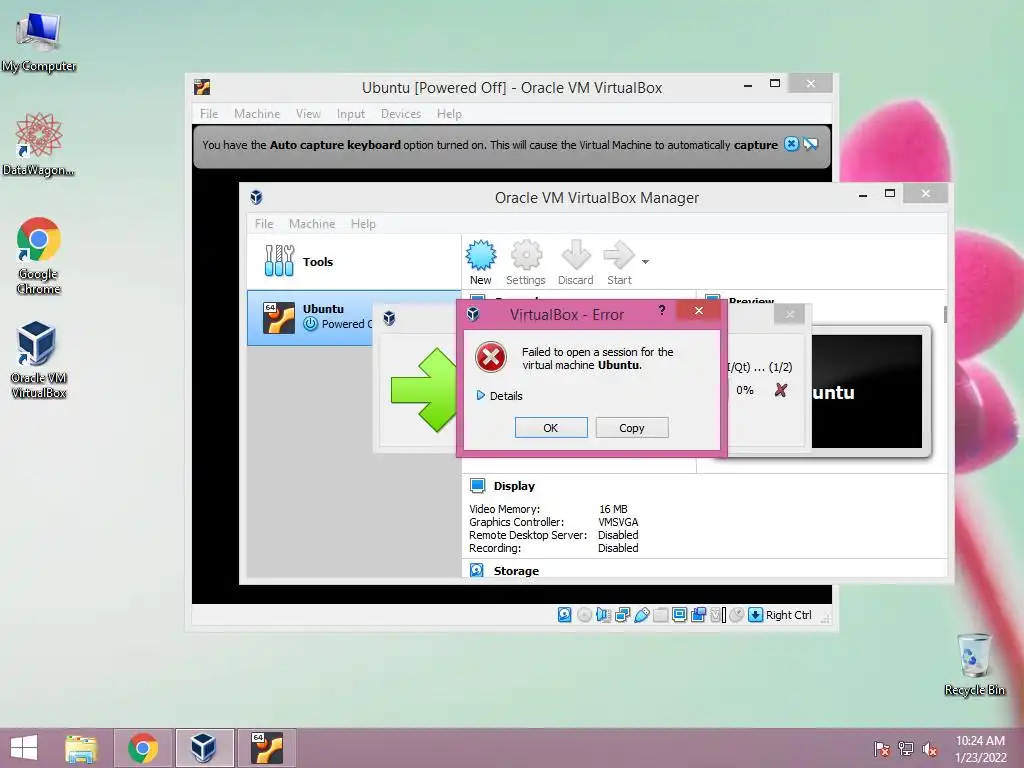Click the Windows Start button

[x=24, y=748]
